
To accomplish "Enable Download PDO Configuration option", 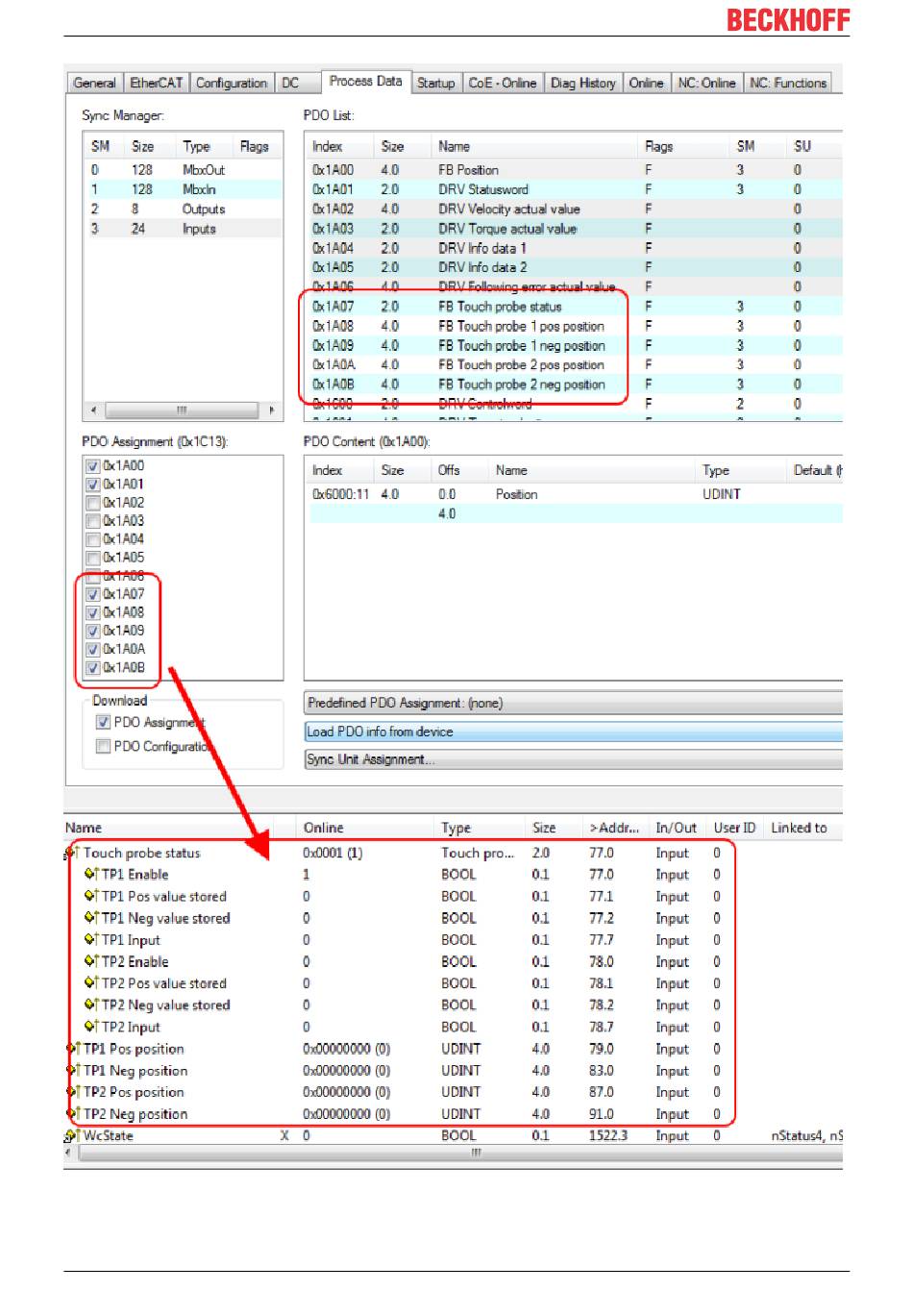I will pyautogui.click(x=103, y=746).
